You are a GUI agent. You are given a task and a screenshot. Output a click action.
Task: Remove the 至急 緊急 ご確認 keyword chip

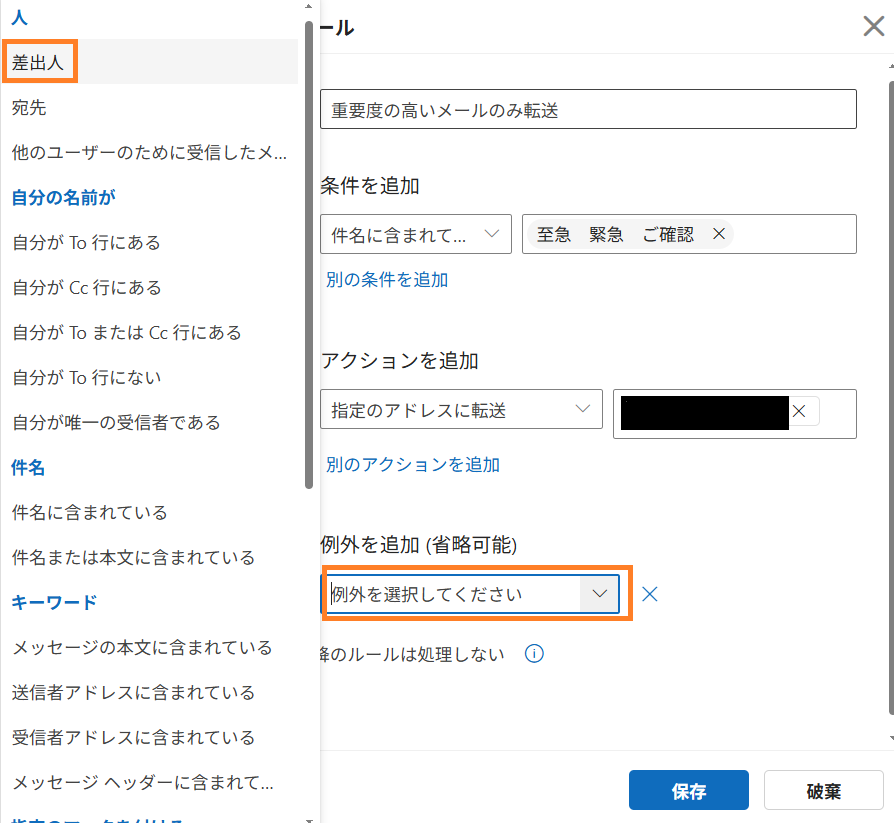click(719, 233)
